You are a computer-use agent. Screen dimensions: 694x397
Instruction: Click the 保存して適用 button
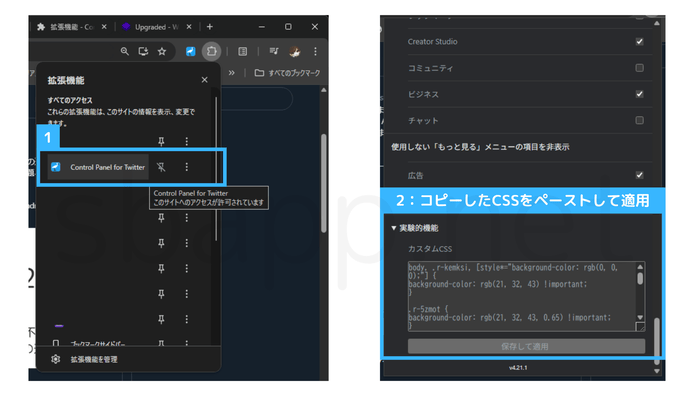[x=526, y=346]
